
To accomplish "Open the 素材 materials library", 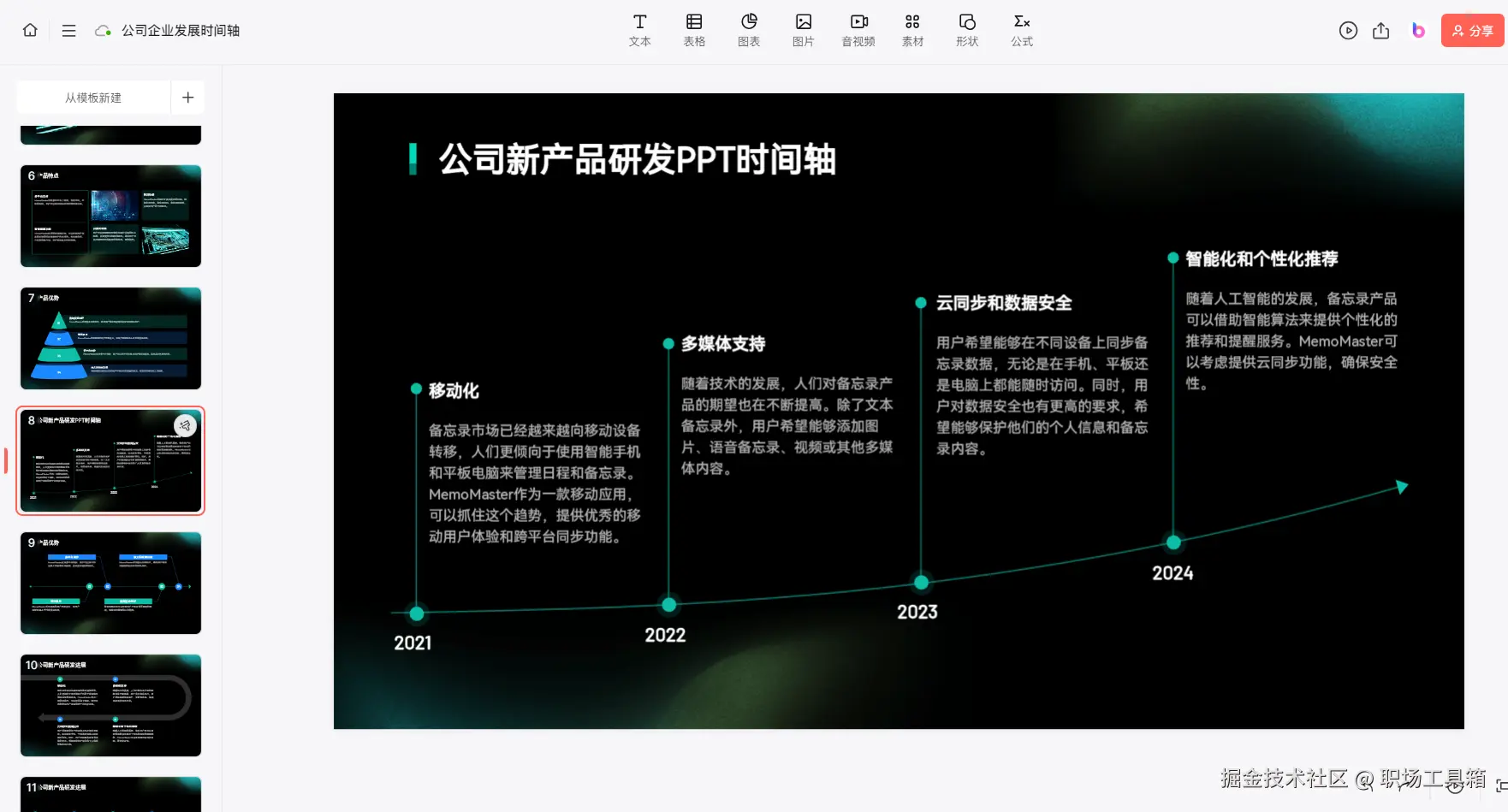I will pyautogui.click(x=912, y=30).
